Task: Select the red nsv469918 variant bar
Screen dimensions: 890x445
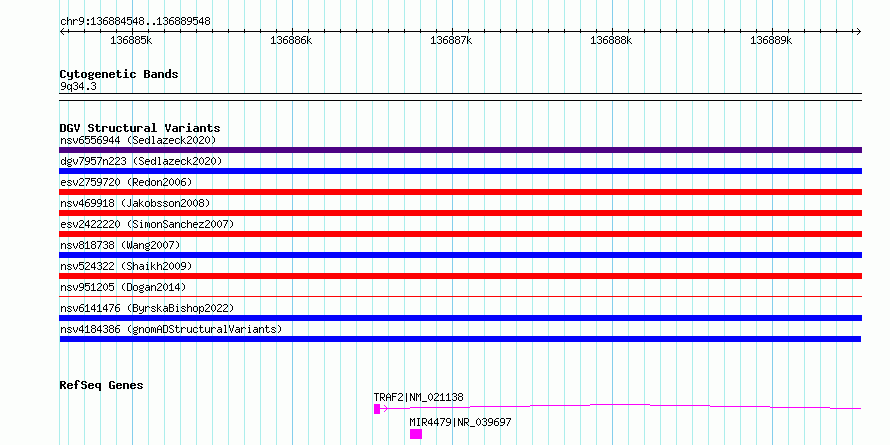Action: click(x=460, y=213)
